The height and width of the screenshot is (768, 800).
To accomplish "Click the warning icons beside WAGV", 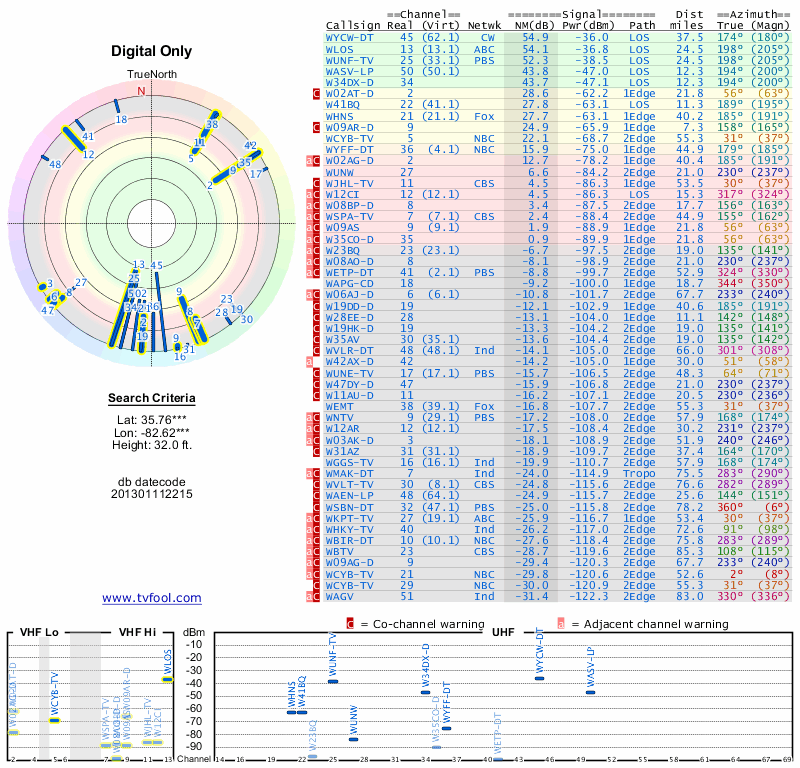I will coord(313,597).
